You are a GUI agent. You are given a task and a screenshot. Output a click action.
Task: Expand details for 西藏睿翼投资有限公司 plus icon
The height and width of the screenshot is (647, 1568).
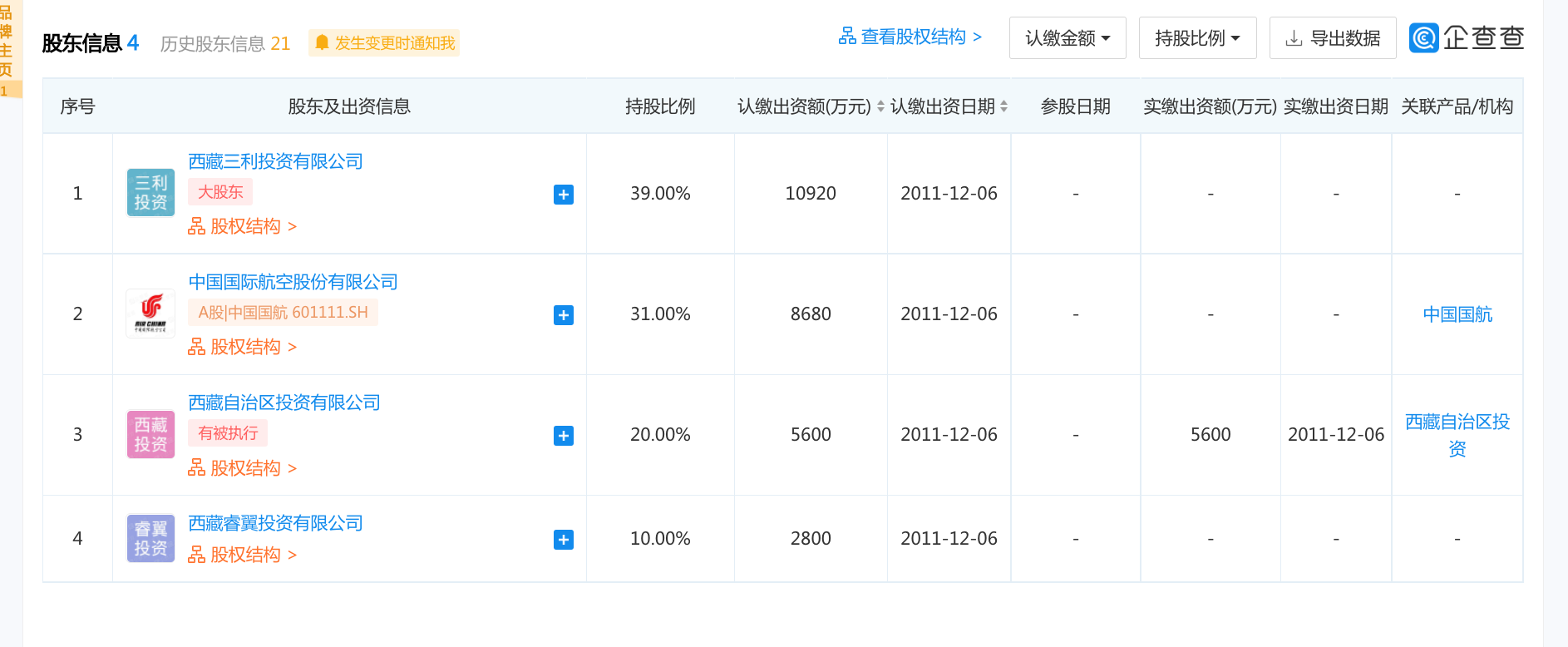coord(563,540)
